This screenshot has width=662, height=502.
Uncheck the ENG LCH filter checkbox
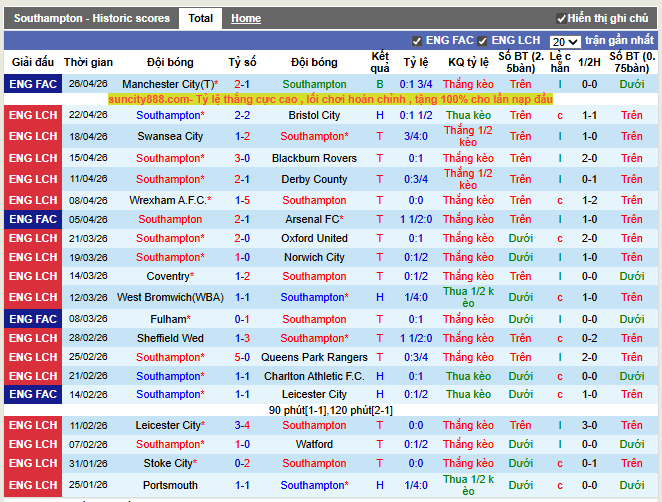[483, 41]
